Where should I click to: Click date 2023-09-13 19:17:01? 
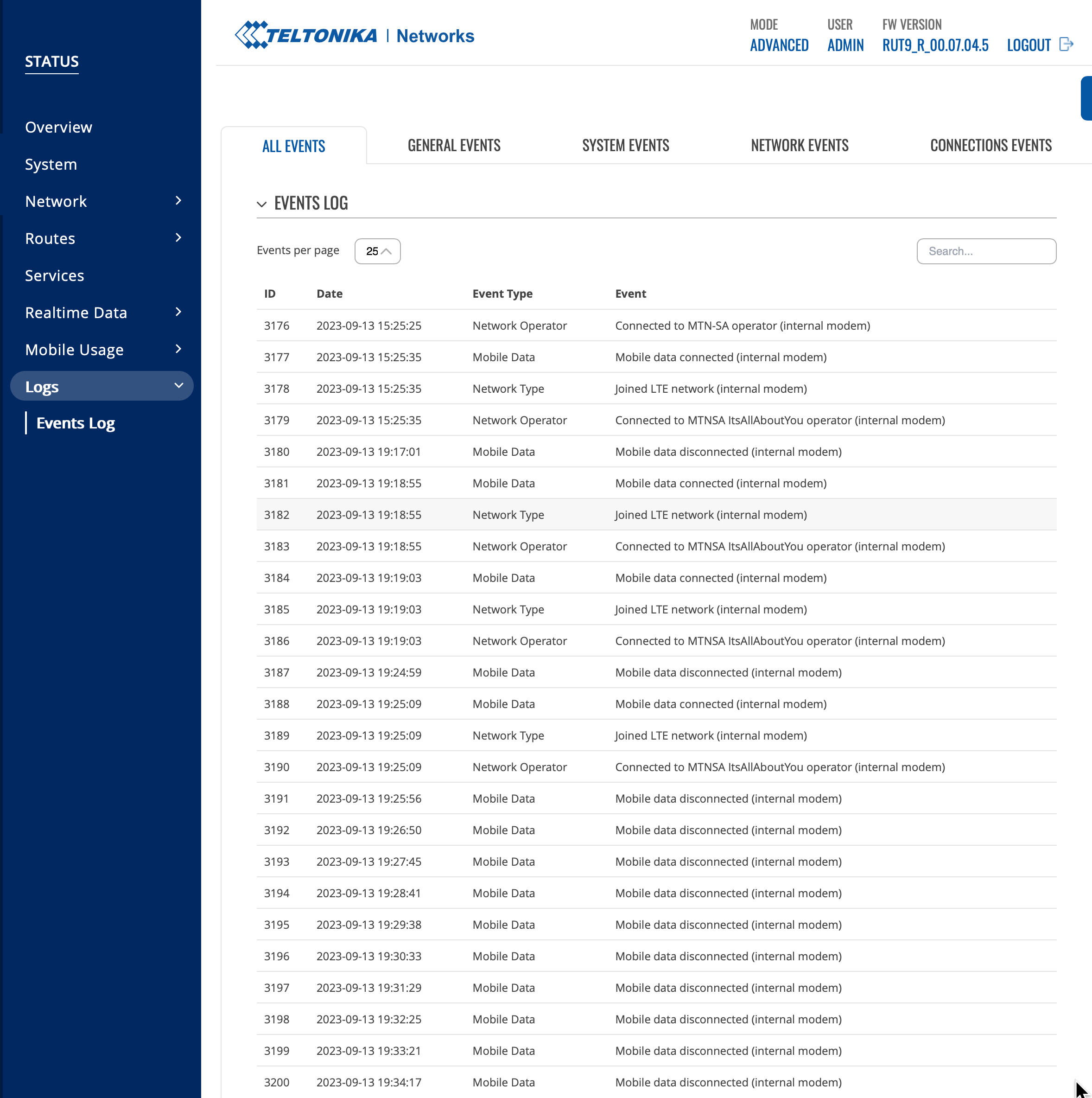click(x=369, y=452)
